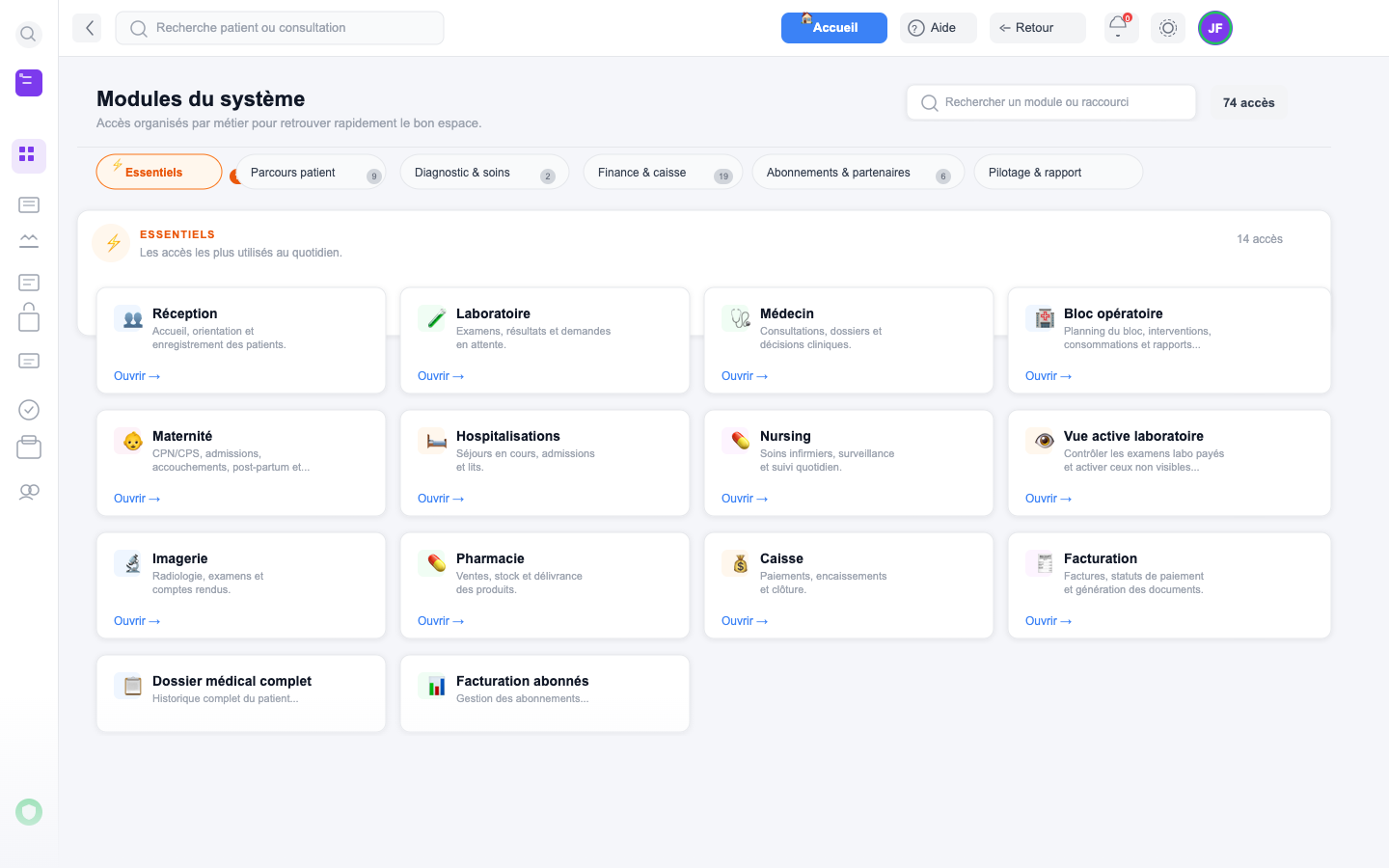The image size is (1389, 868).
Task: Focus the patient or consultation search field
Action: coord(280,28)
